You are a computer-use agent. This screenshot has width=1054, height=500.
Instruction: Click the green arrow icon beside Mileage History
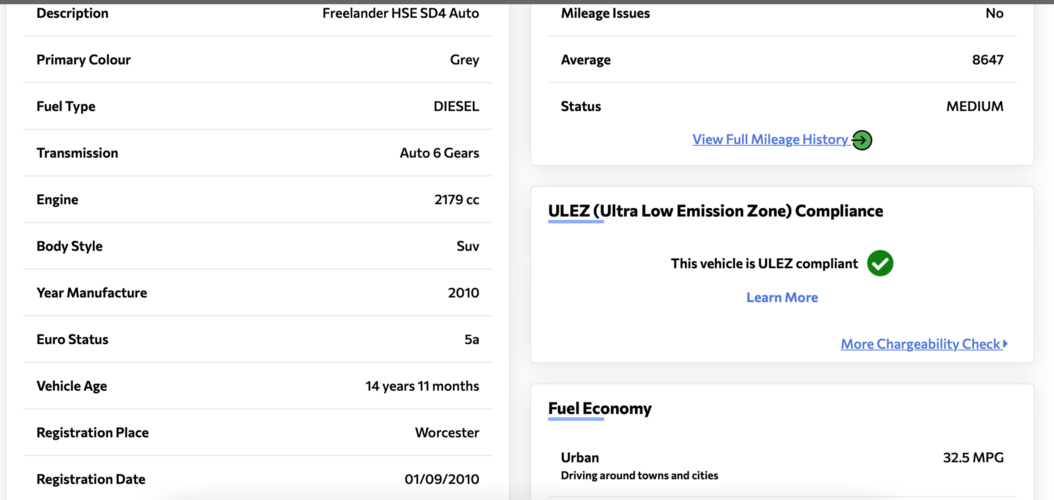(x=862, y=140)
